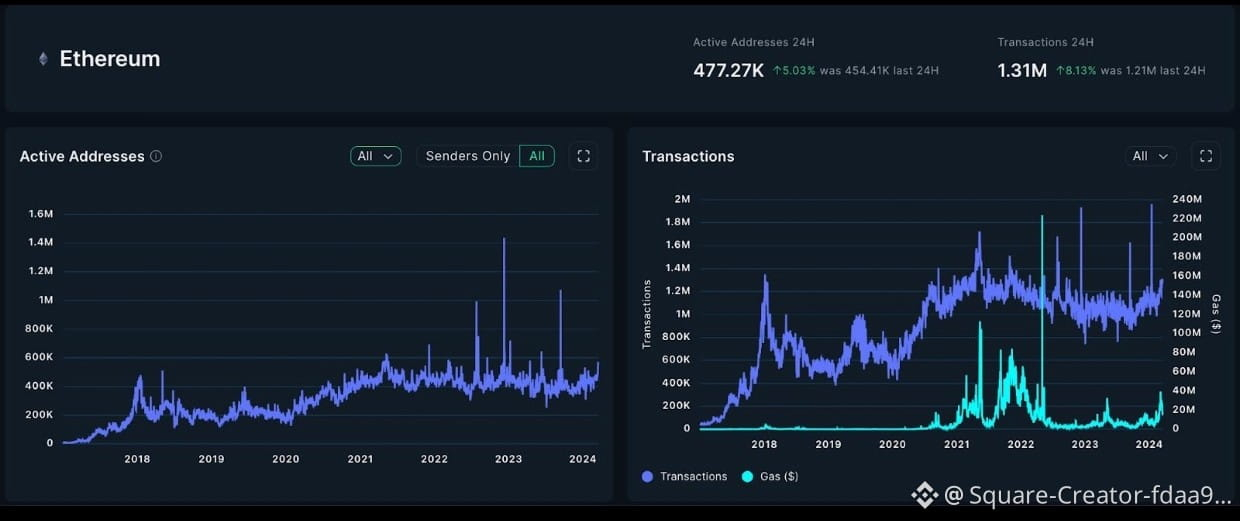Screen dimensions: 1240x521
Task: Expand Active Addresses chart to fullscreen
Action: point(584,156)
